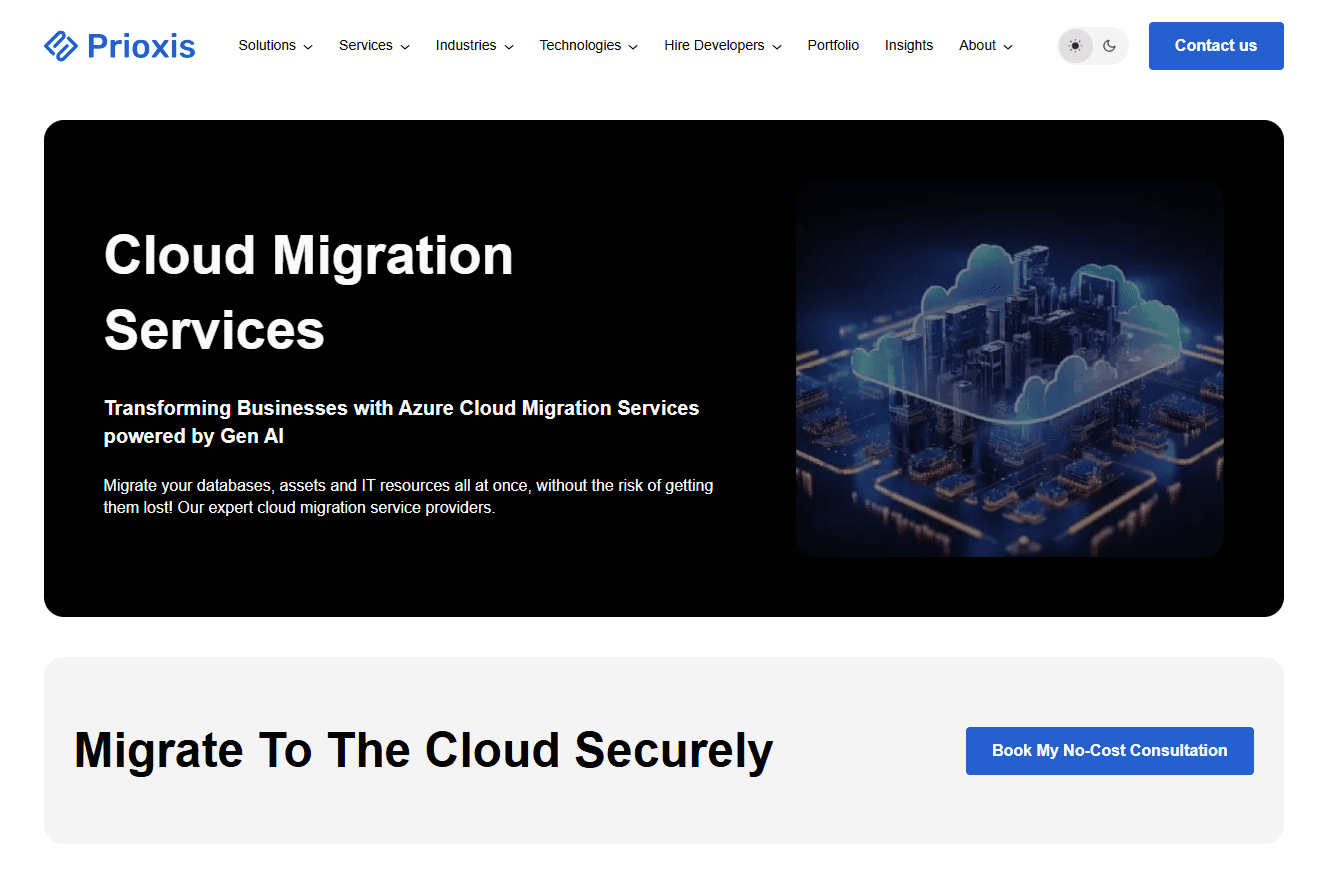The width and height of the screenshot is (1336, 887).
Task: Click the Prioxis logo icon
Action: 61,46
